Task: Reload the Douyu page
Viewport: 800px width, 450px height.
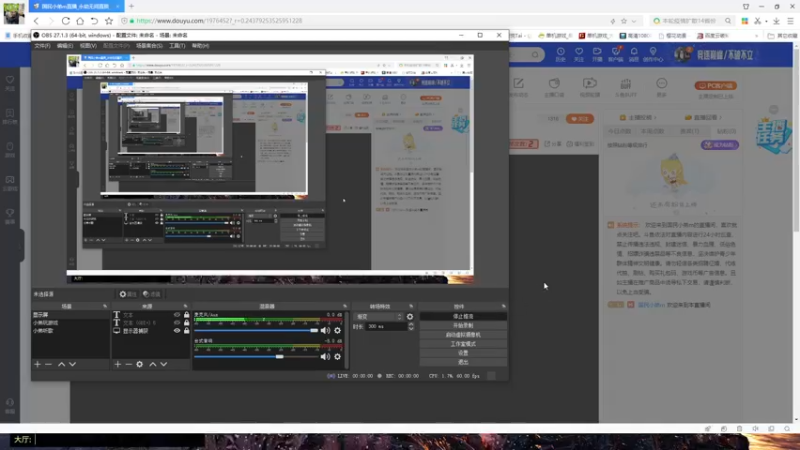Action: (66, 21)
